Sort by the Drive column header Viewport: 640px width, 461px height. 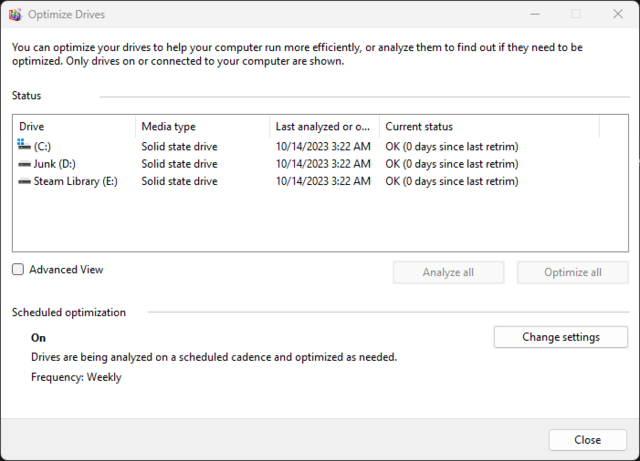(73, 127)
